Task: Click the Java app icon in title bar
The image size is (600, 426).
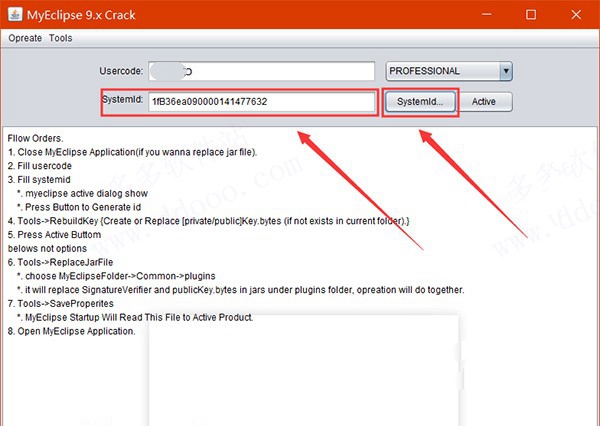Action: tap(15, 15)
